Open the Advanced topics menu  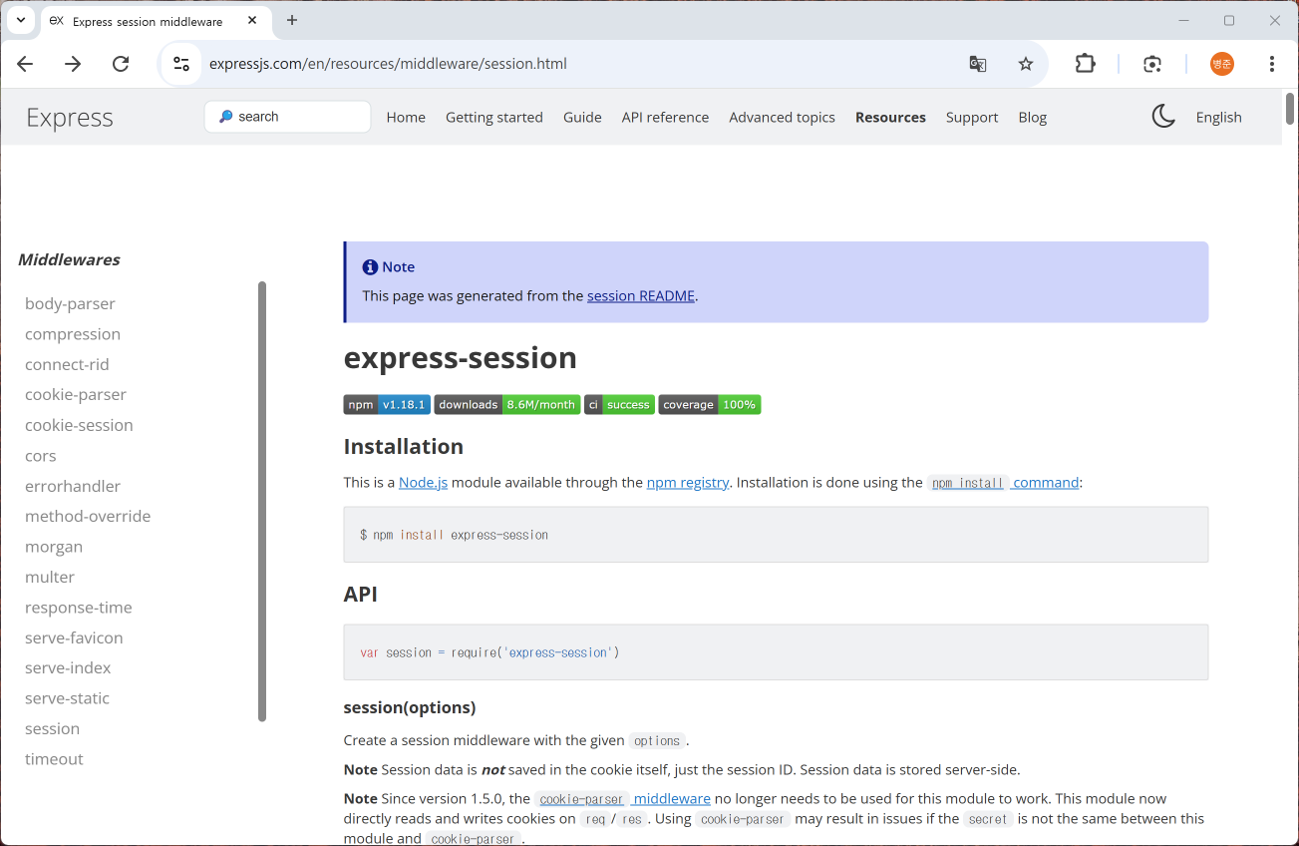[782, 117]
